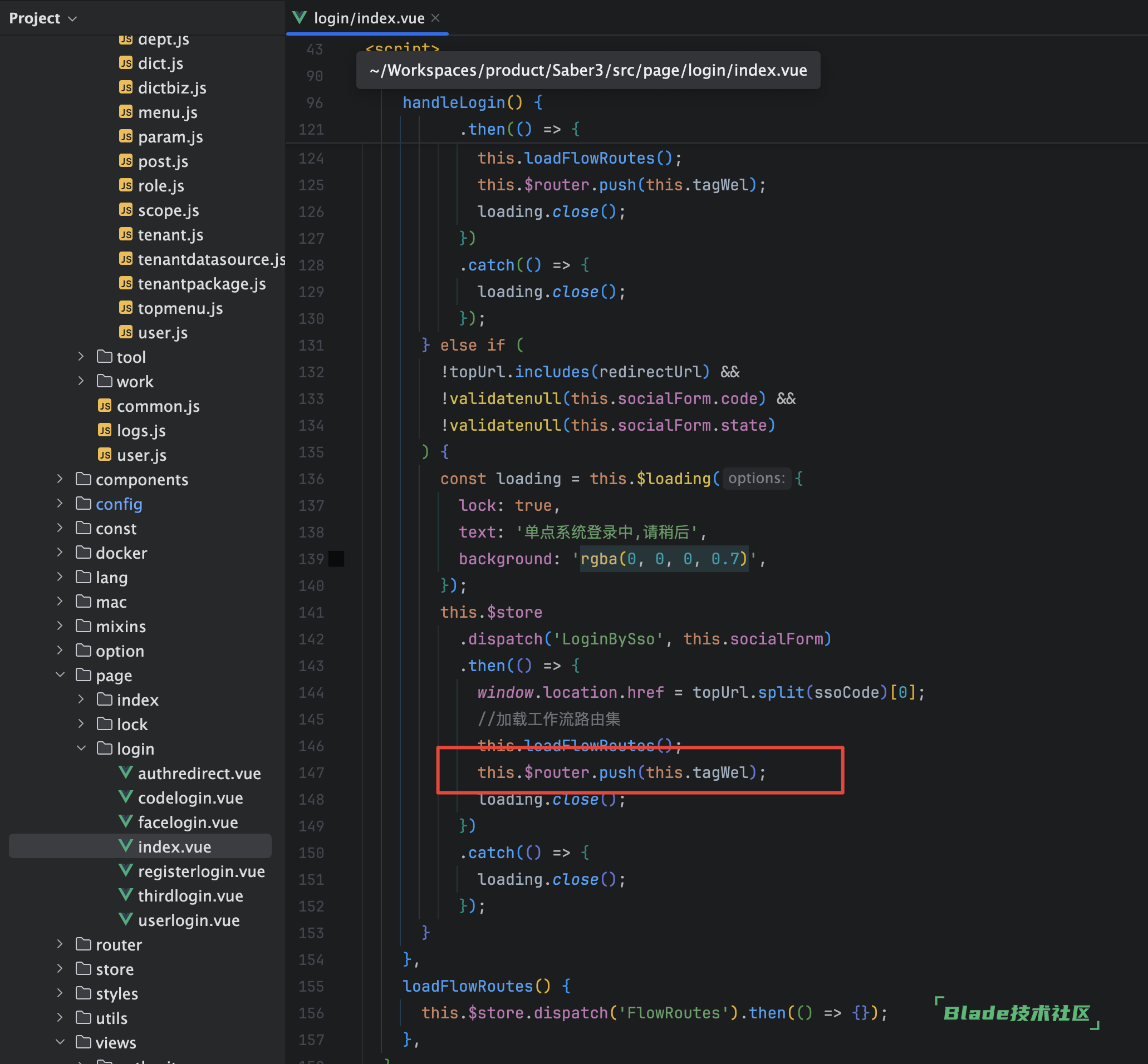The image size is (1148, 1064).
Task: Click the mac folder icon
Action: [84, 602]
